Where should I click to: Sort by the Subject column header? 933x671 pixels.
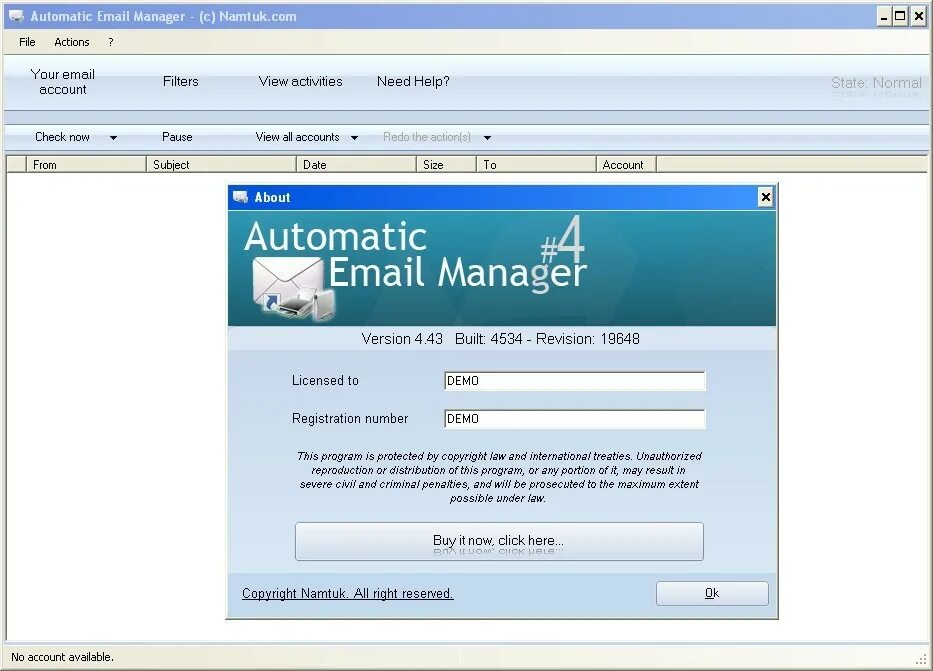click(x=221, y=165)
